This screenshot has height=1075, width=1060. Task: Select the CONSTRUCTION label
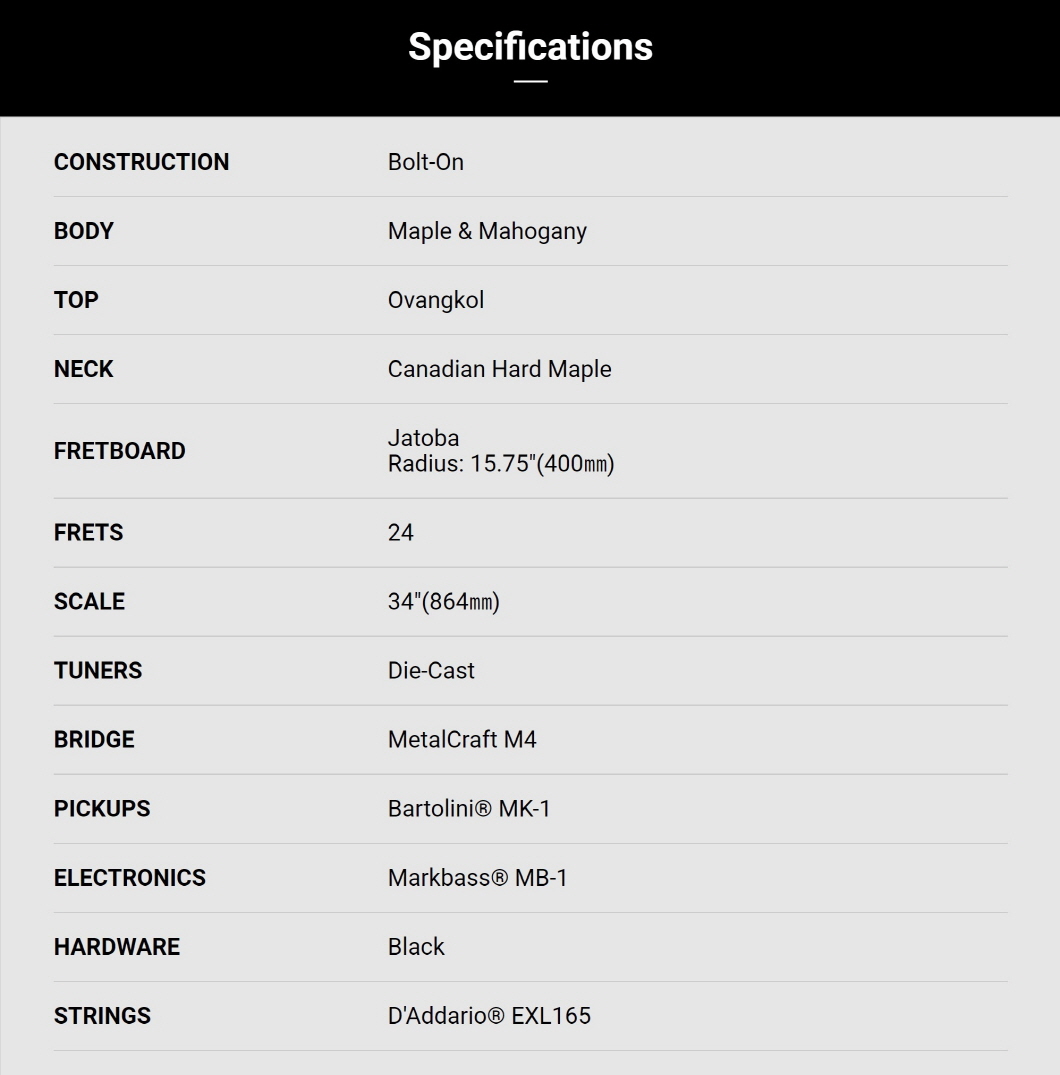(141, 162)
